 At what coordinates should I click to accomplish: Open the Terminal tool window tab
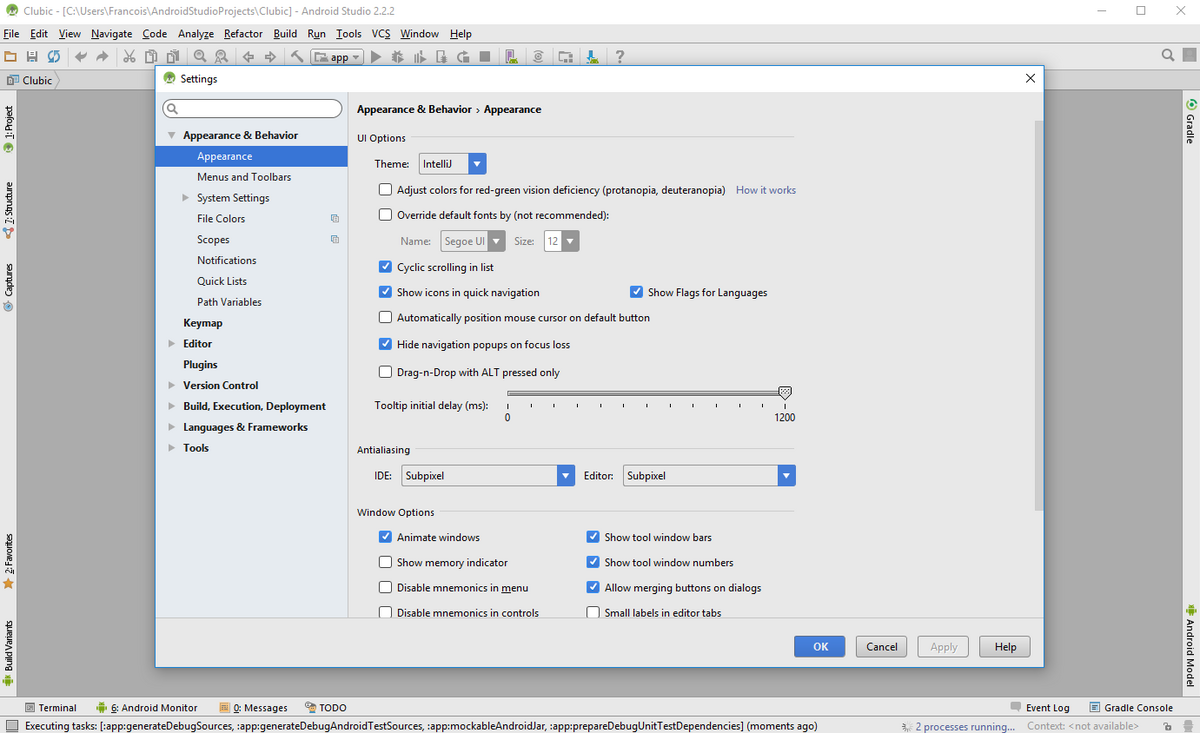[x=51, y=707]
